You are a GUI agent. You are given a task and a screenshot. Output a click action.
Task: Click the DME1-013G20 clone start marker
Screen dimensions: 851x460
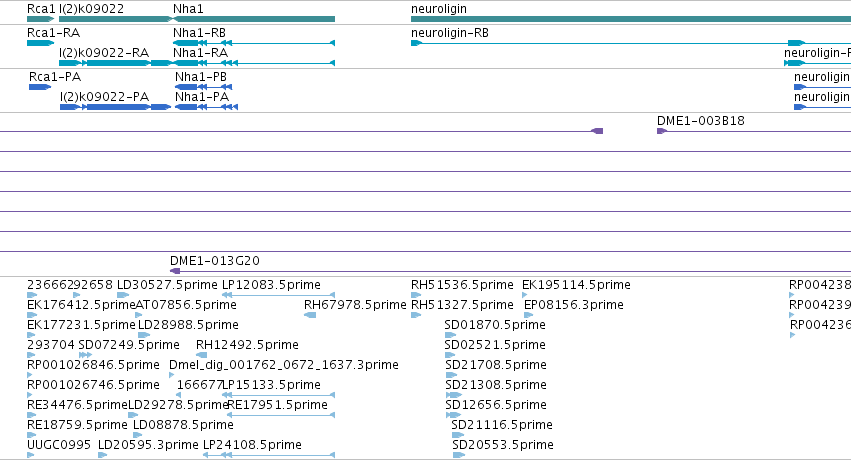pyautogui.click(x=175, y=271)
